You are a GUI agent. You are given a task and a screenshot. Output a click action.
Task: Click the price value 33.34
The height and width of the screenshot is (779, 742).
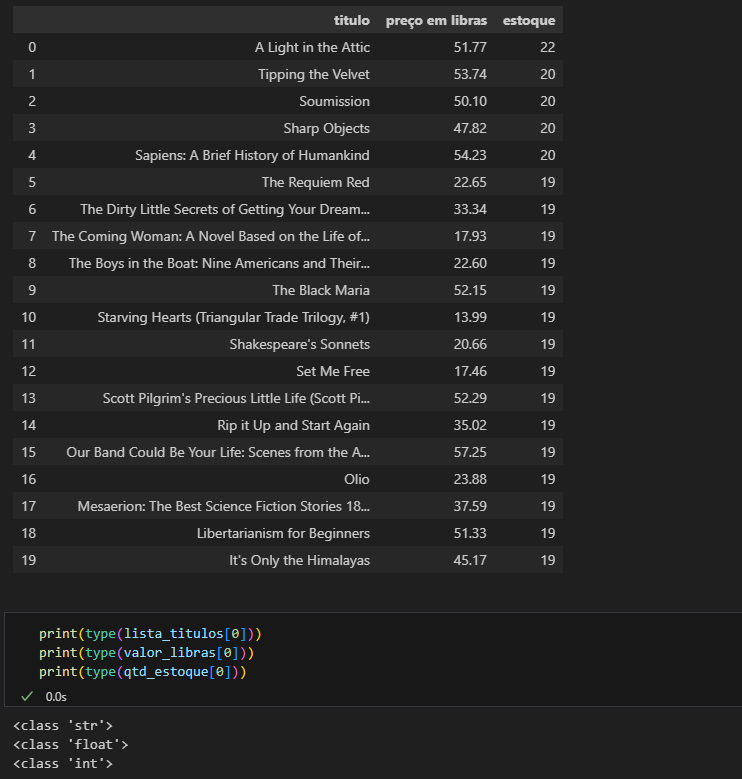pos(470,209)
